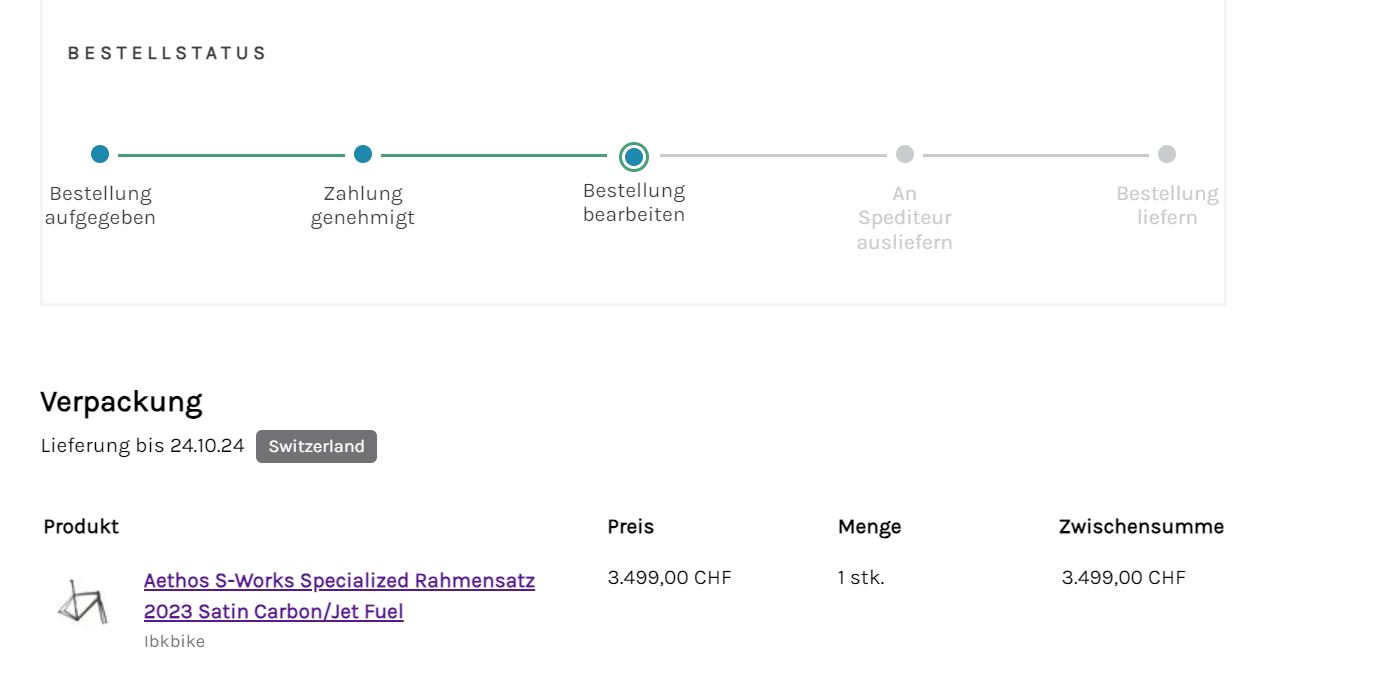Click the active Bestellung bearbeiten step circle

[x=634, y=157]
